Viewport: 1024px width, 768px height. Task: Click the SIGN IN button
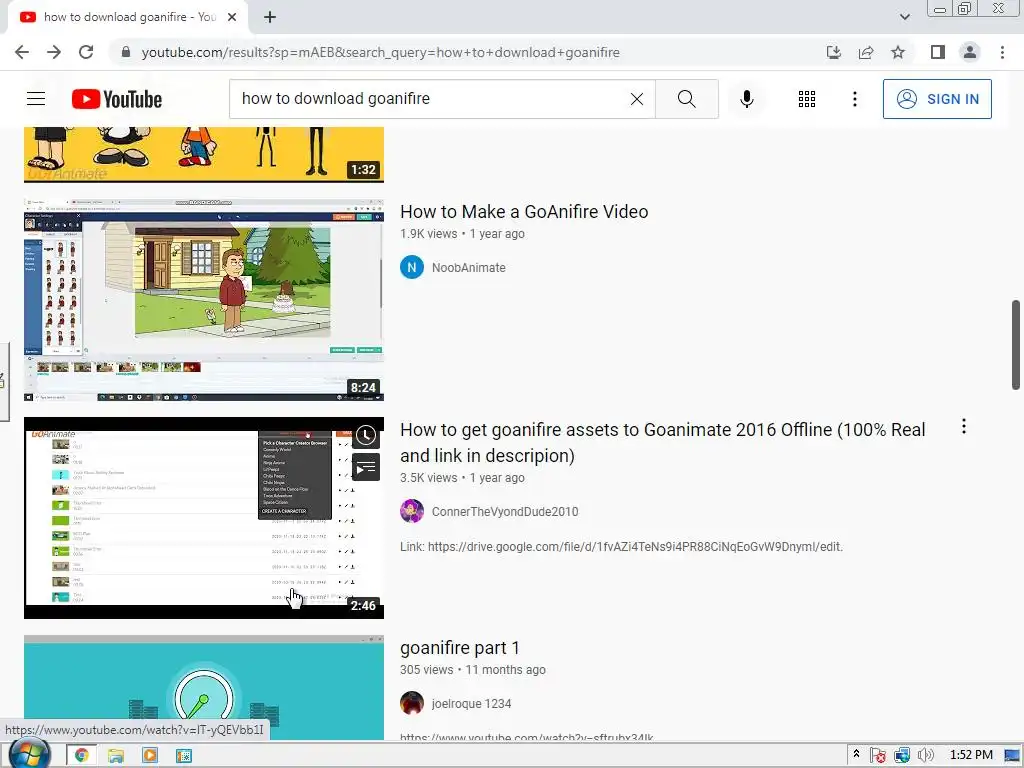point(937,99)
